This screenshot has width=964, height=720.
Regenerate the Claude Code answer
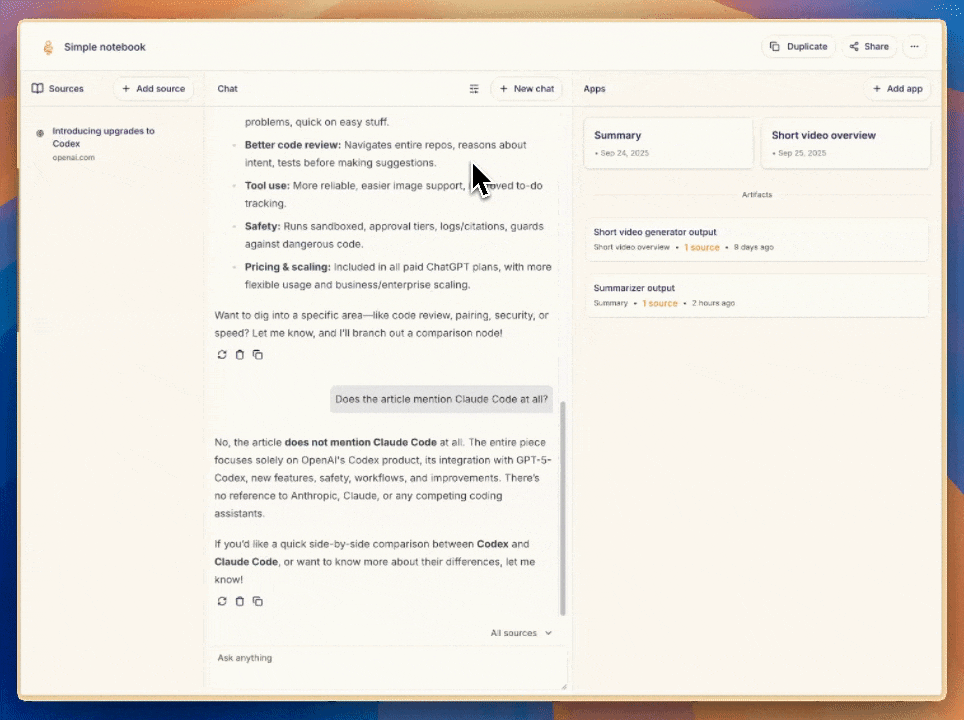[222, 601]
